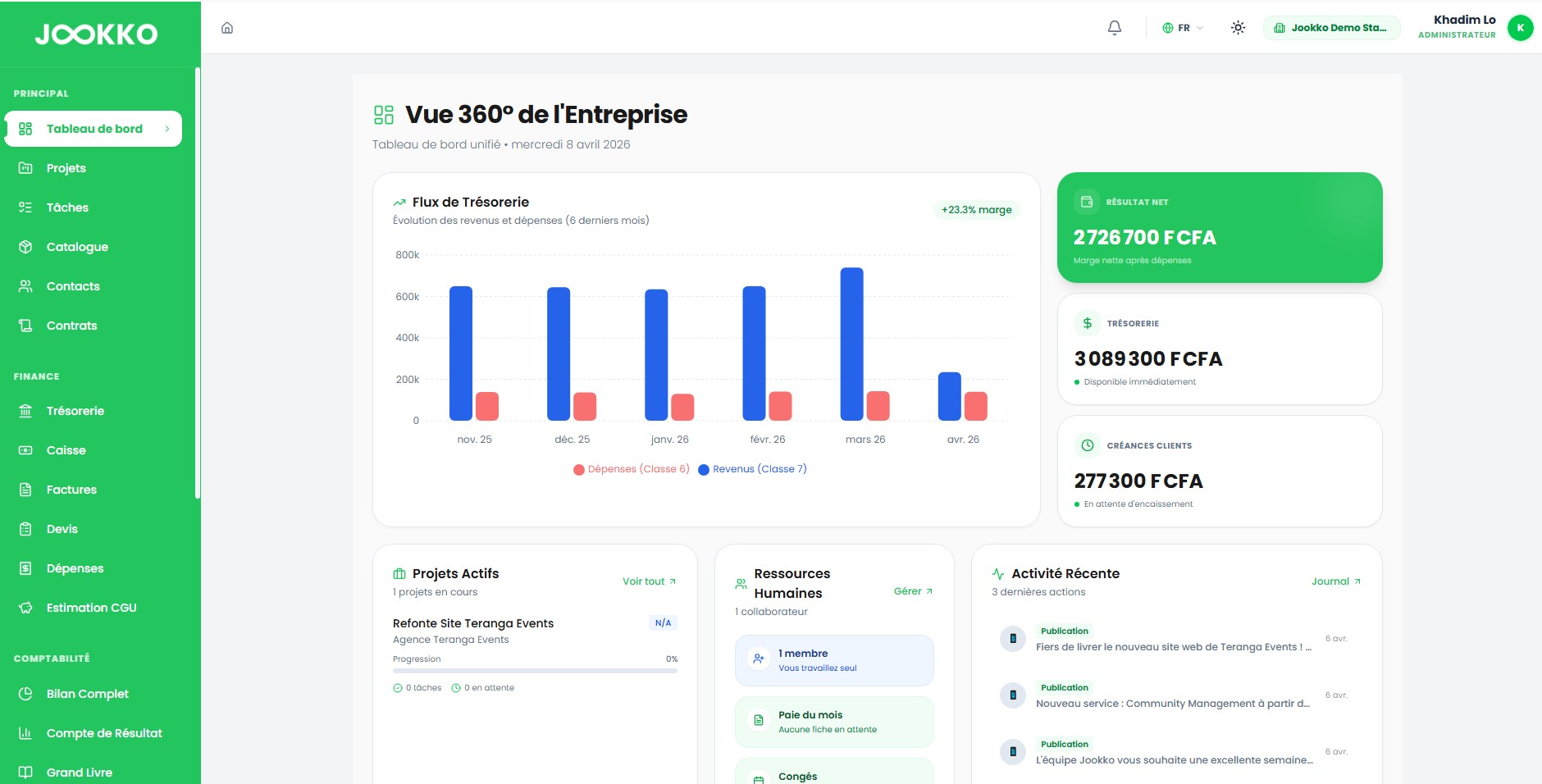Switch to Compte de Résultat section
The image size is (1542, 784).
pyautogui.click(x=104, y=732)
